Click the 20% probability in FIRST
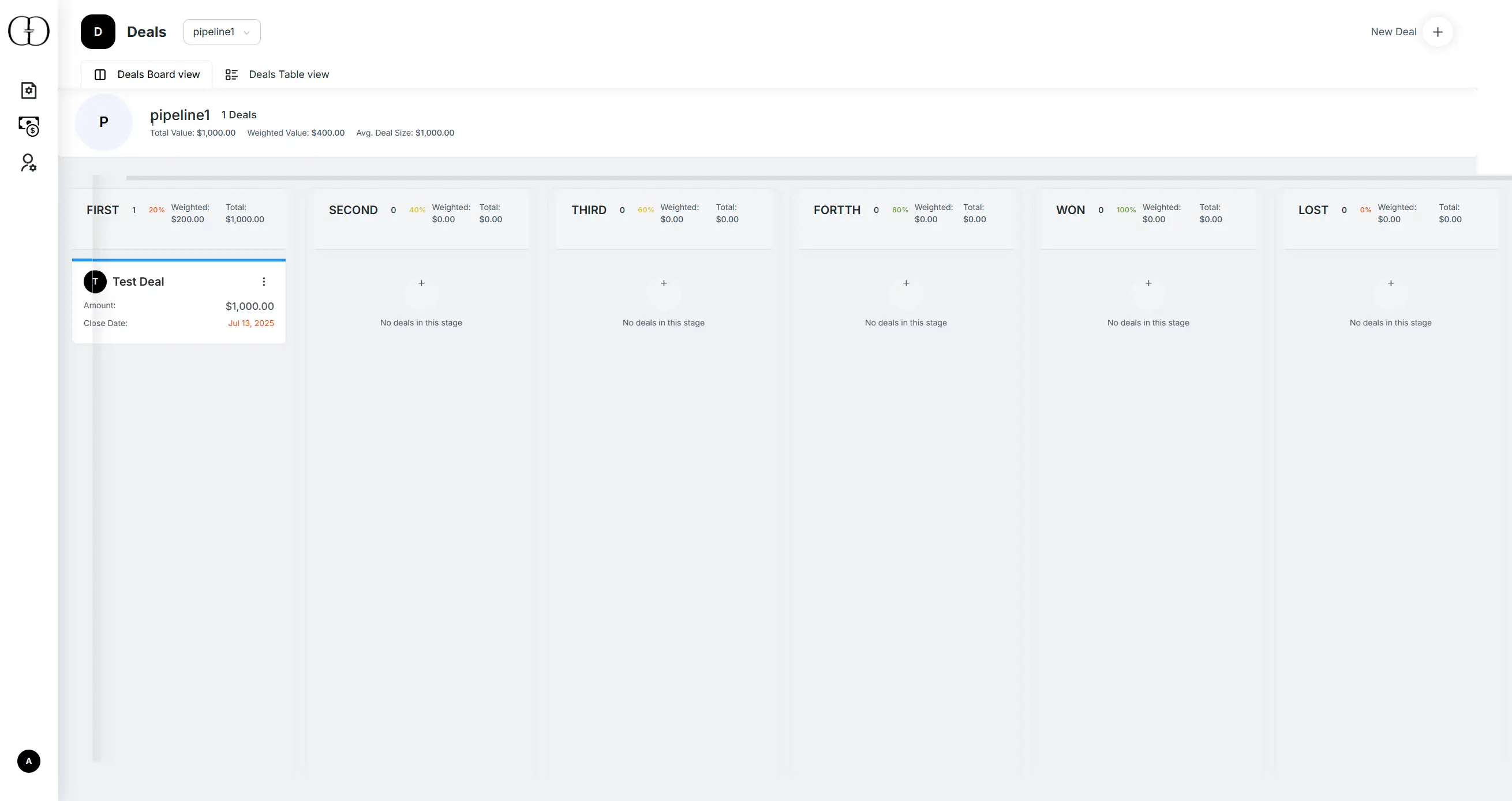The height and width of the screenshot is (801, 1512). (x=157, y=210)
